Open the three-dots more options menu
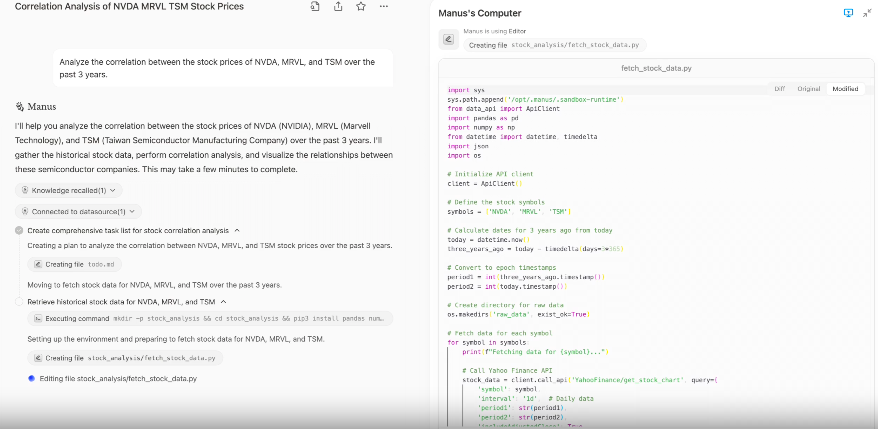 (x=384, y=7)
